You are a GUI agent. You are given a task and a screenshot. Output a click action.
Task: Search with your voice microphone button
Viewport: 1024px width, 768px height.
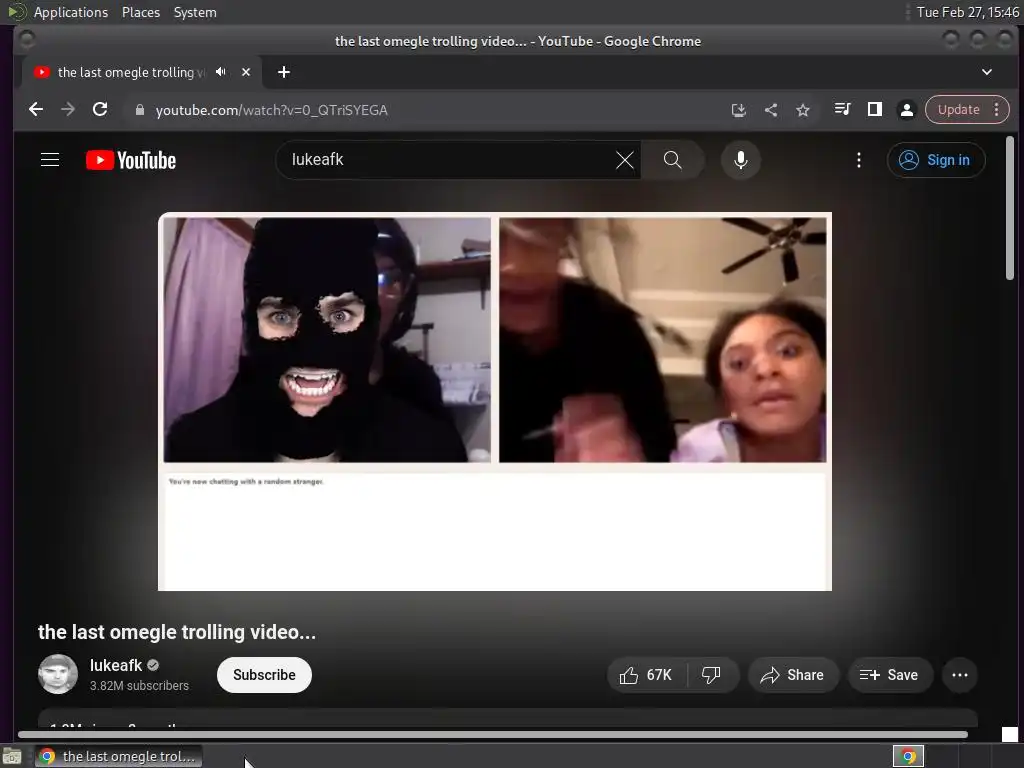[741, 160]
